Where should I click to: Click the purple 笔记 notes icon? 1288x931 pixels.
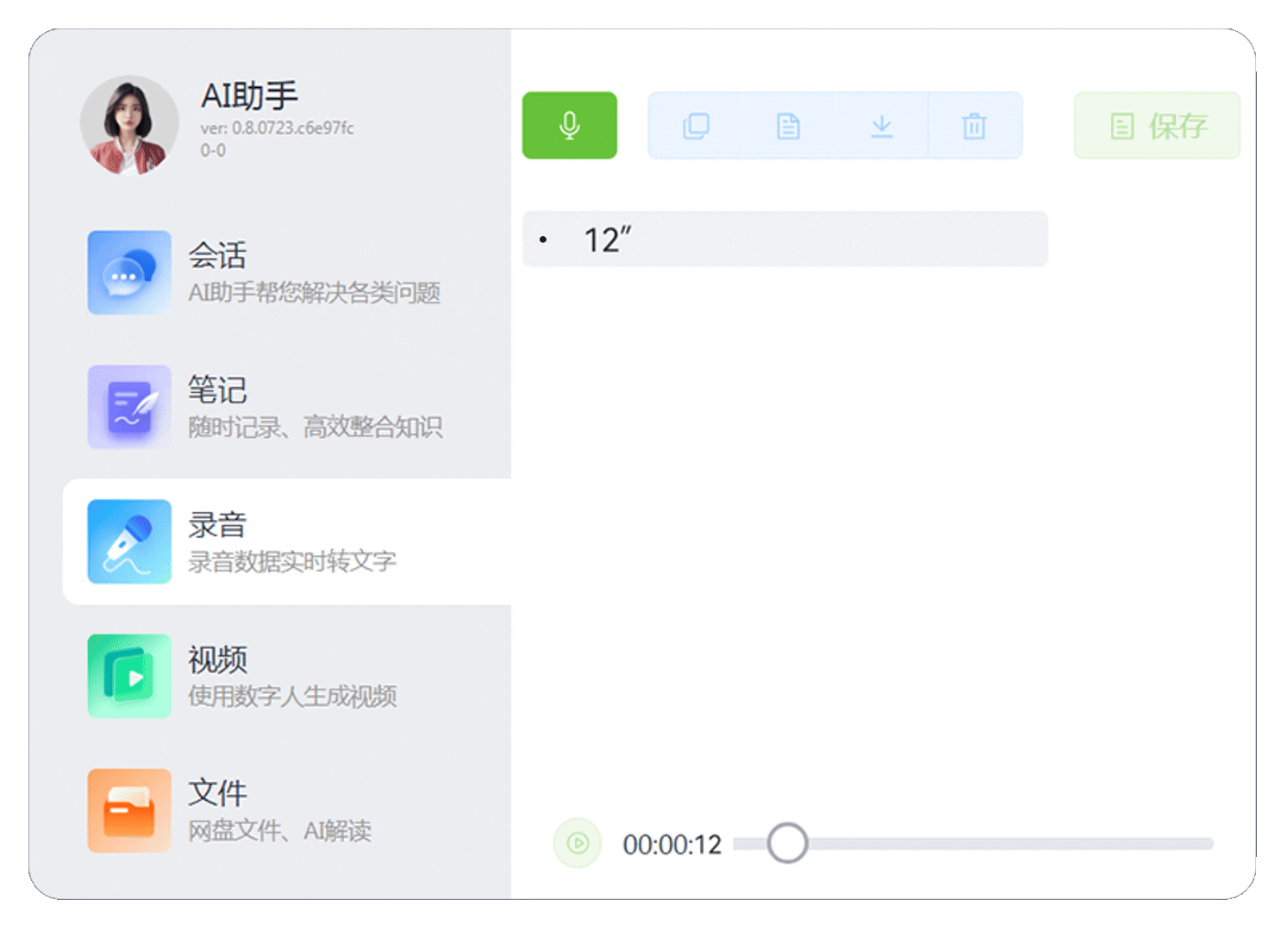point(129,407)
